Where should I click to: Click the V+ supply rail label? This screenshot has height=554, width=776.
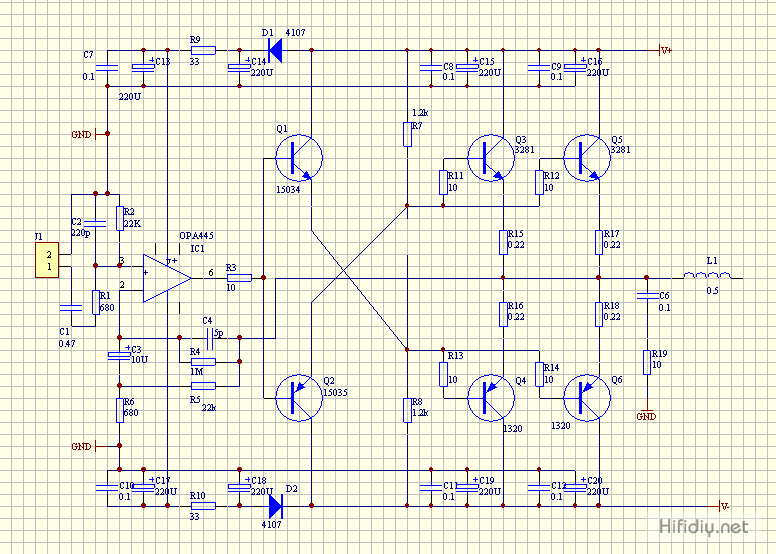pyautogui.click(x=667, y=49)
